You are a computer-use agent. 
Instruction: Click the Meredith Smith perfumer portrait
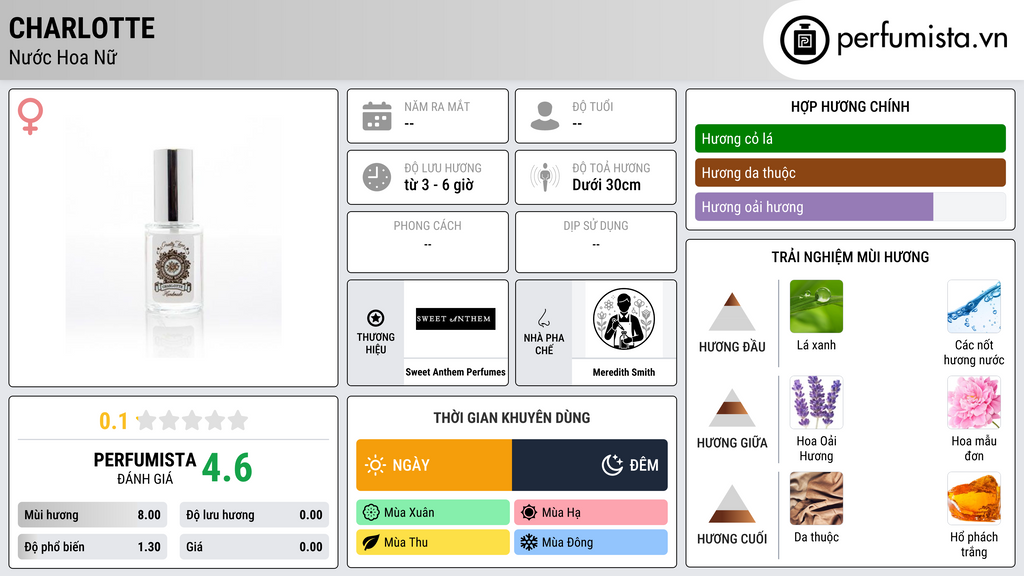coord(624,320)
